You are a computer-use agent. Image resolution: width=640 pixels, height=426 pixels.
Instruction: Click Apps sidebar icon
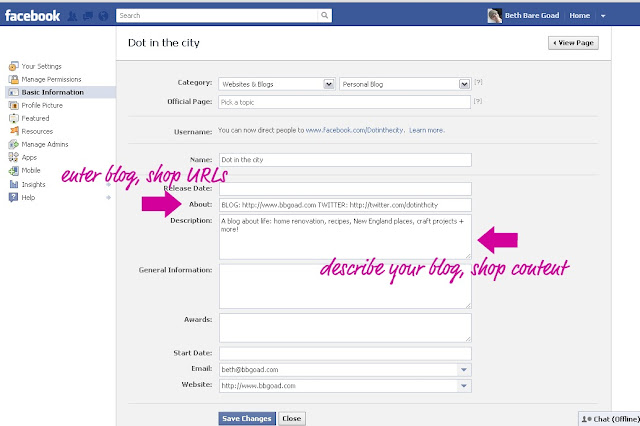tap(13, 157)
